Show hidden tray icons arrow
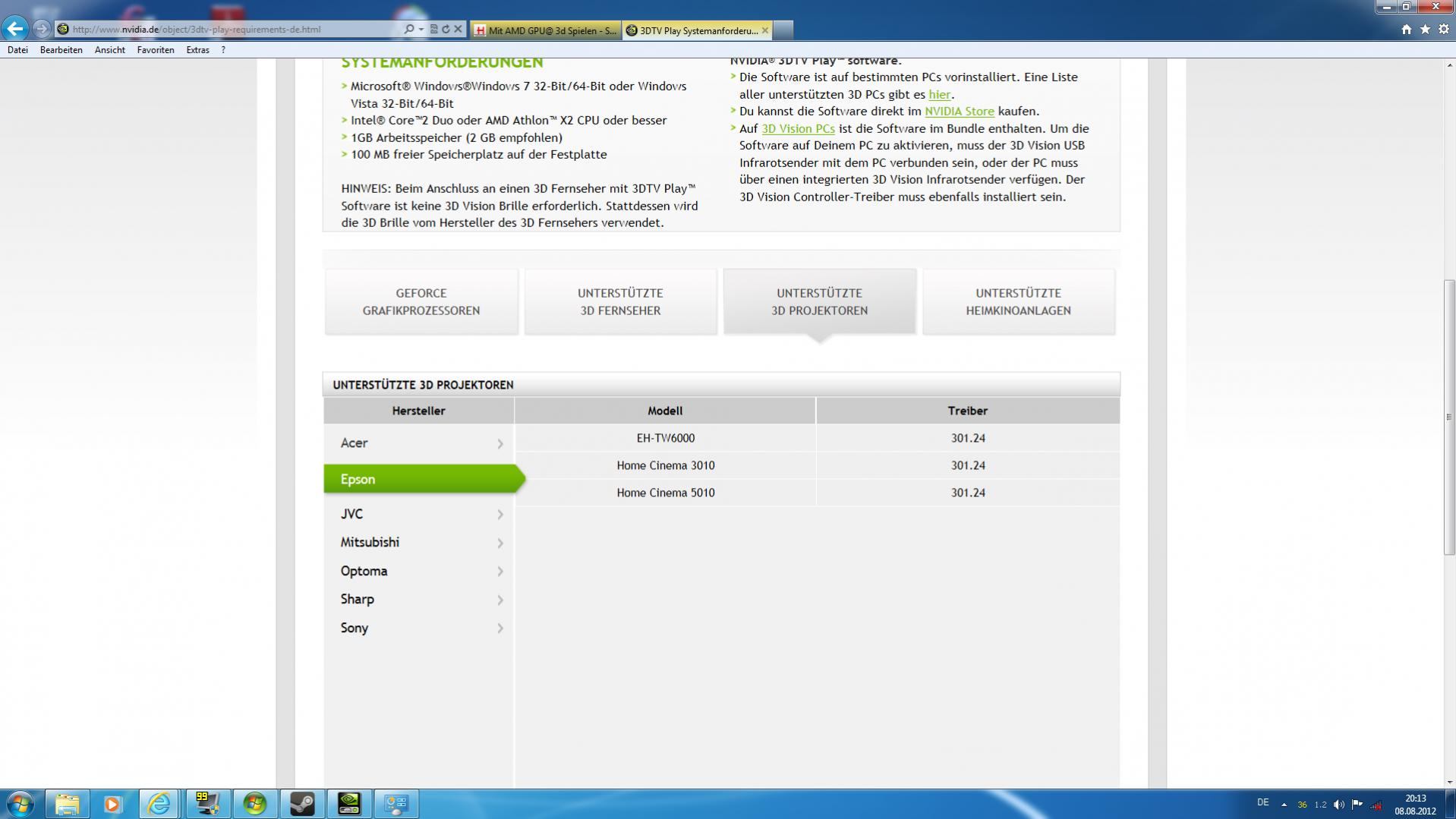This screenshot has height=819, width=1456. (1284, 805)
